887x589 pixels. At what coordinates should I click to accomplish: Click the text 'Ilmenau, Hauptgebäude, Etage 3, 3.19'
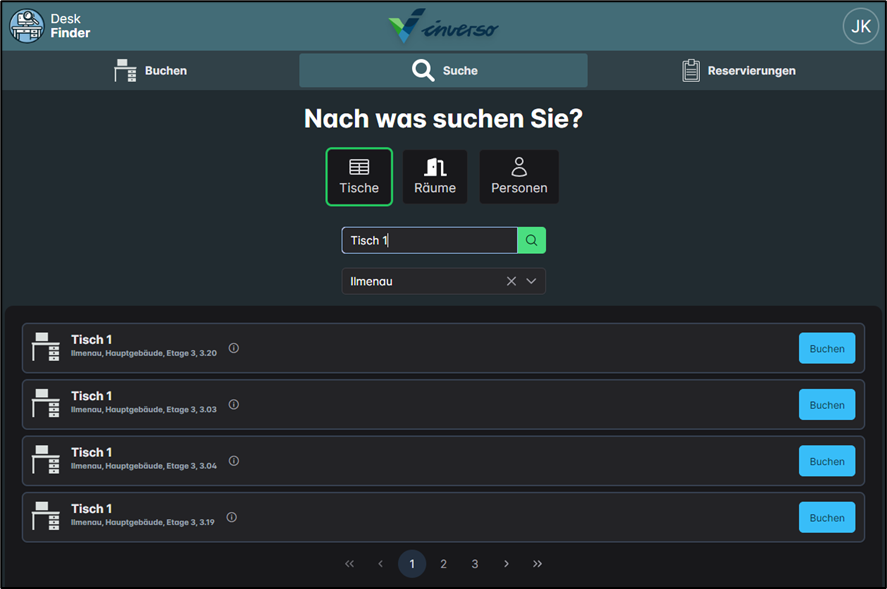[143, 522]
